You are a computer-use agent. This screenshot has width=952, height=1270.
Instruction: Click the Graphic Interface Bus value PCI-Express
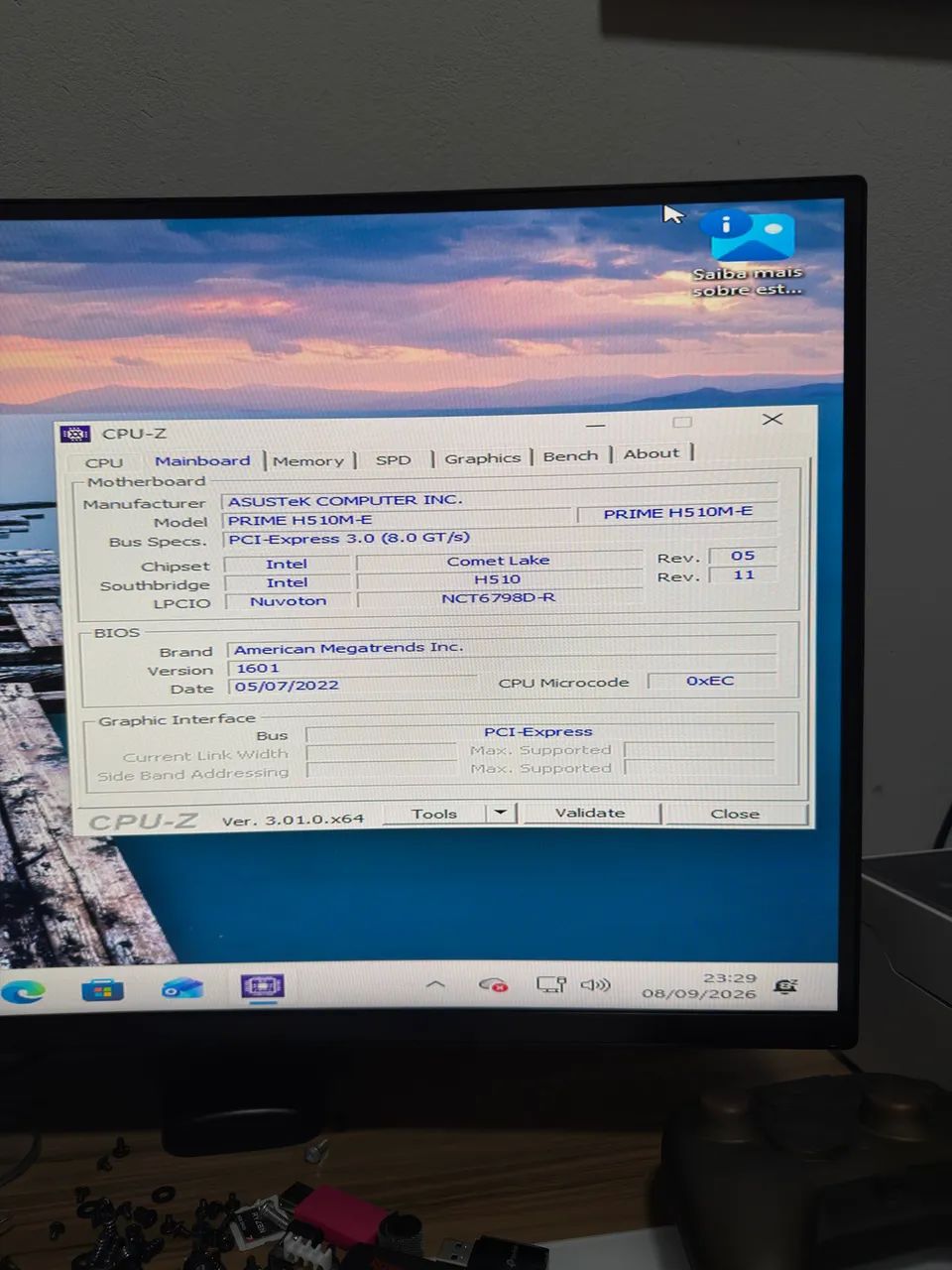point(539,732)
